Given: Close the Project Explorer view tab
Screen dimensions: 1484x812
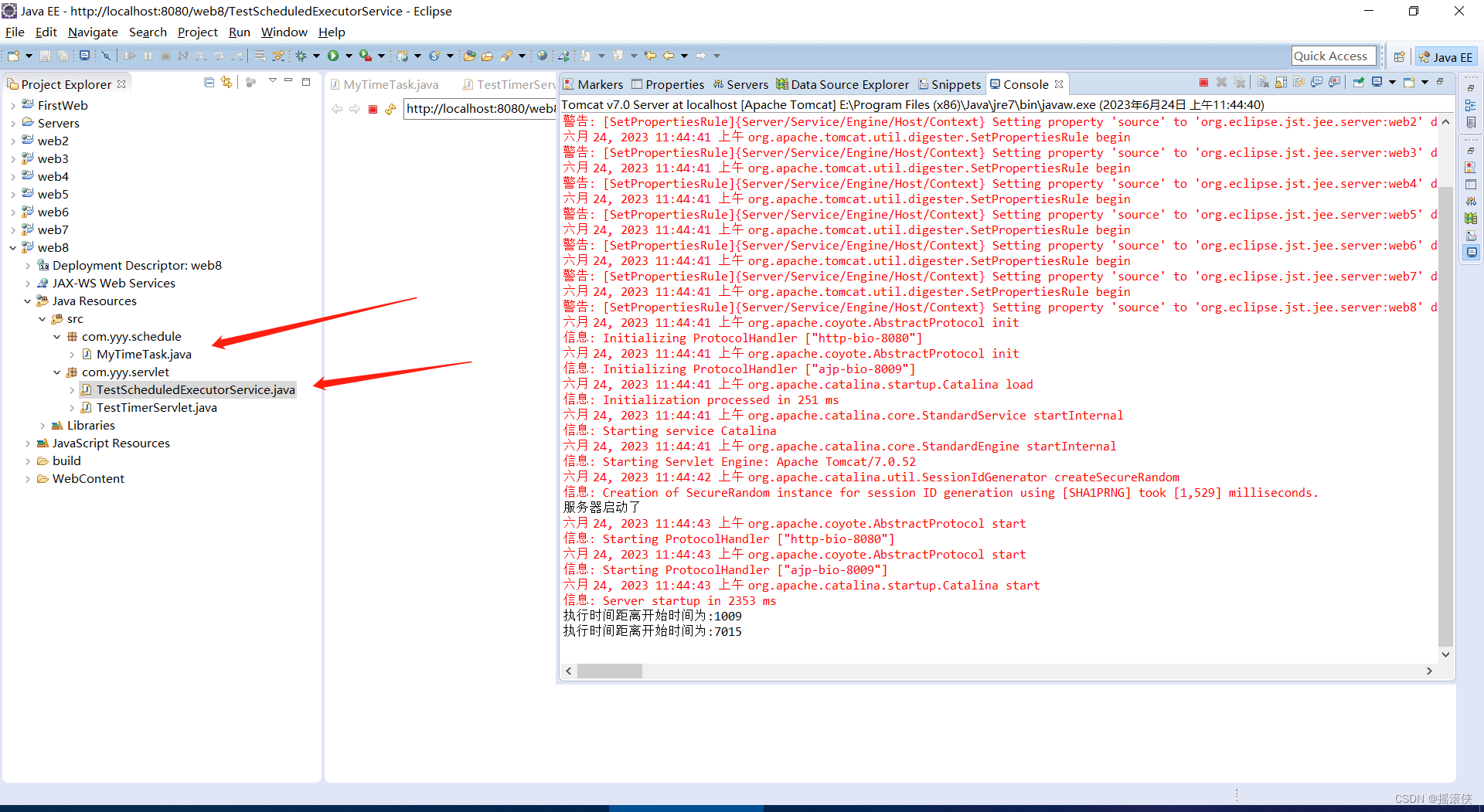Looking at the screenshot, I should click(121, 84).
